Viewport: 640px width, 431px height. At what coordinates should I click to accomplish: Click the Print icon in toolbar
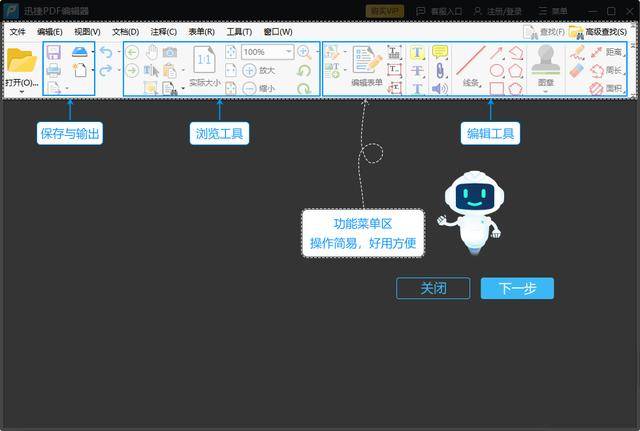pyautogui.click(x=53, y=70)
